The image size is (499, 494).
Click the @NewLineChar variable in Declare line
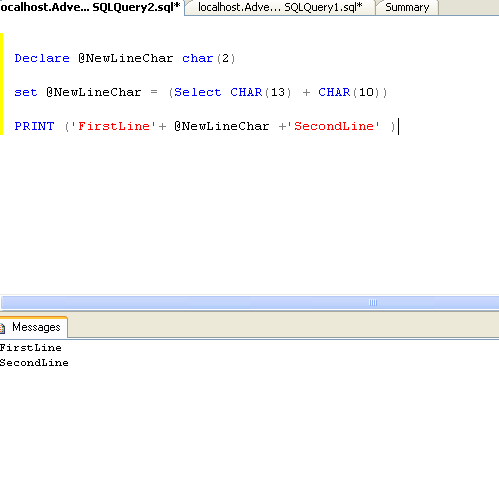coord(126,58)
